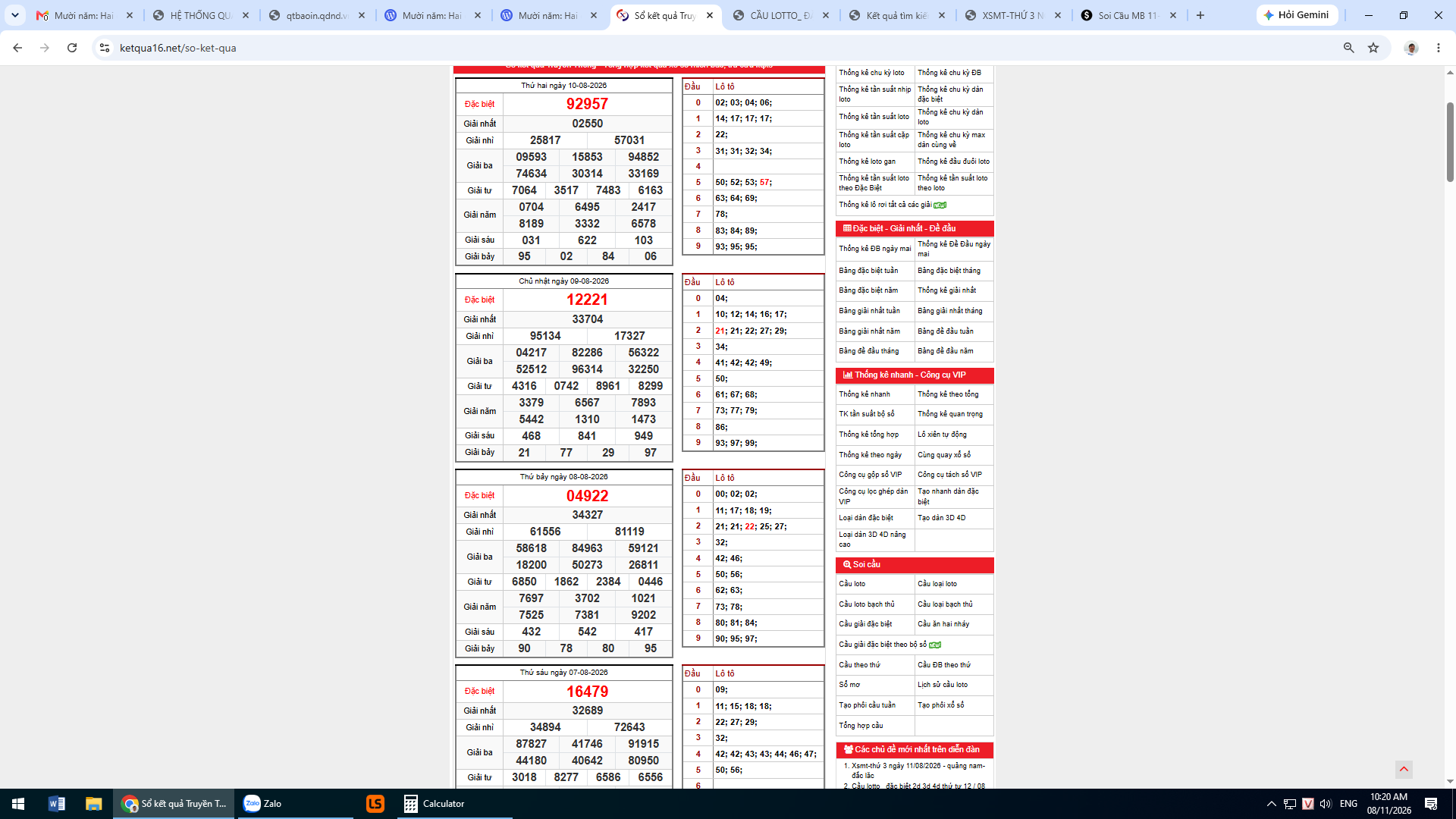Open Tạo phôi xổ số link
Viewport: 1456px width, 819px height.
pos(941,705)
